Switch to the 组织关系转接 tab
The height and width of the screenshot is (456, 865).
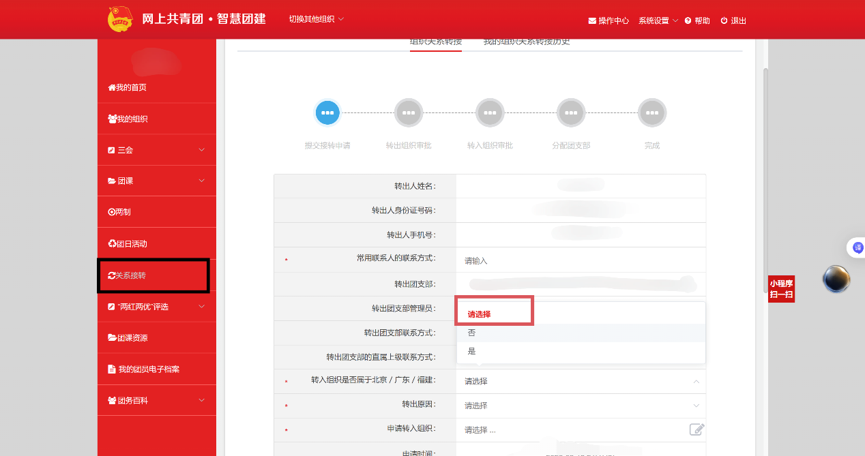coord(436,42)
